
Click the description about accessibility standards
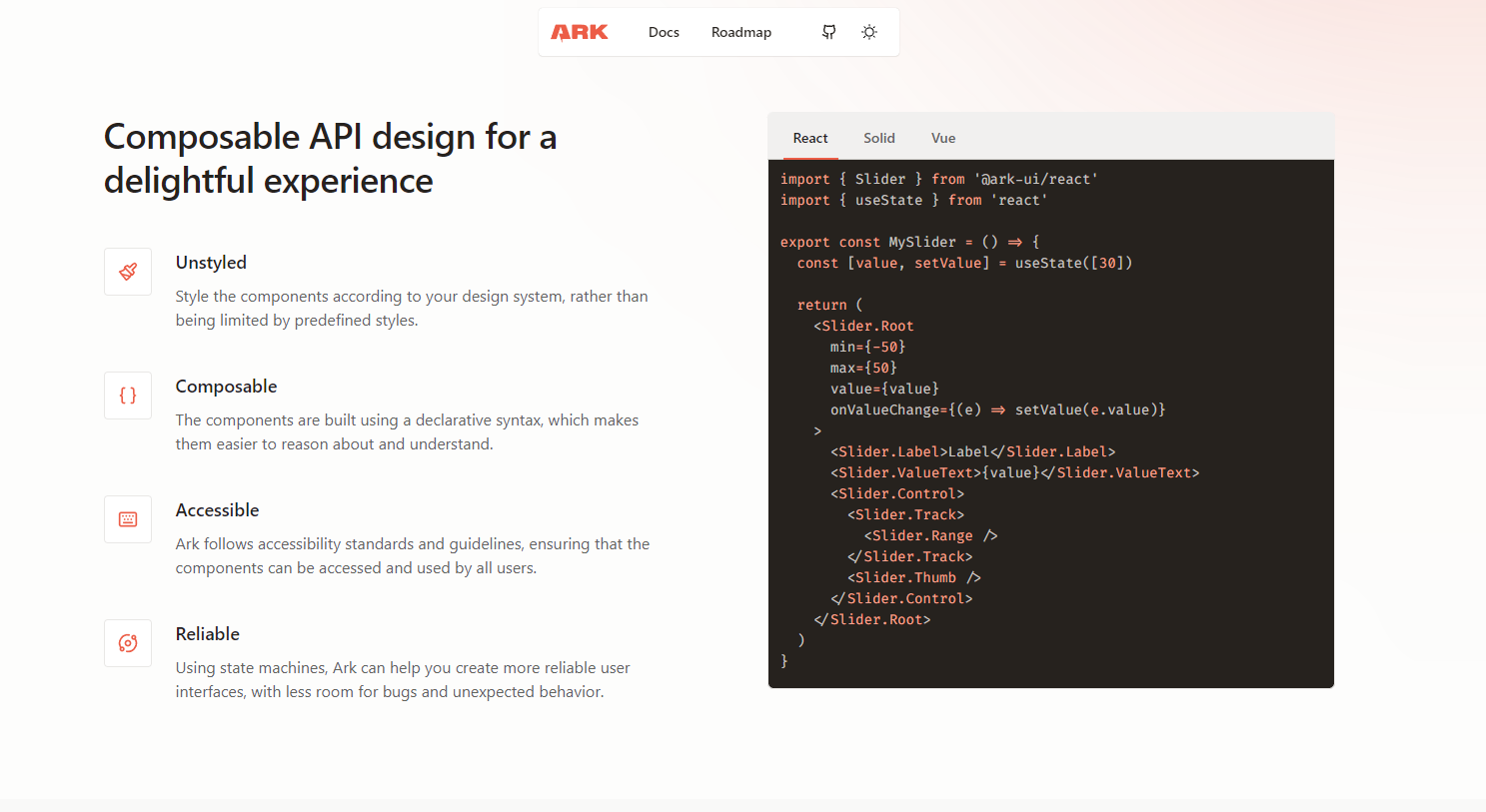[413, 556]
